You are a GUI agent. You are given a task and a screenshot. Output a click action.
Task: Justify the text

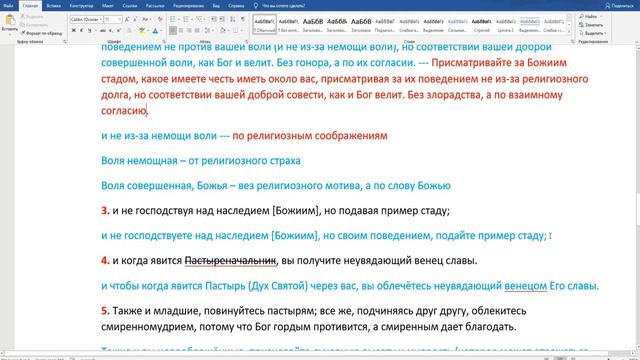click(x=198, y=31)
